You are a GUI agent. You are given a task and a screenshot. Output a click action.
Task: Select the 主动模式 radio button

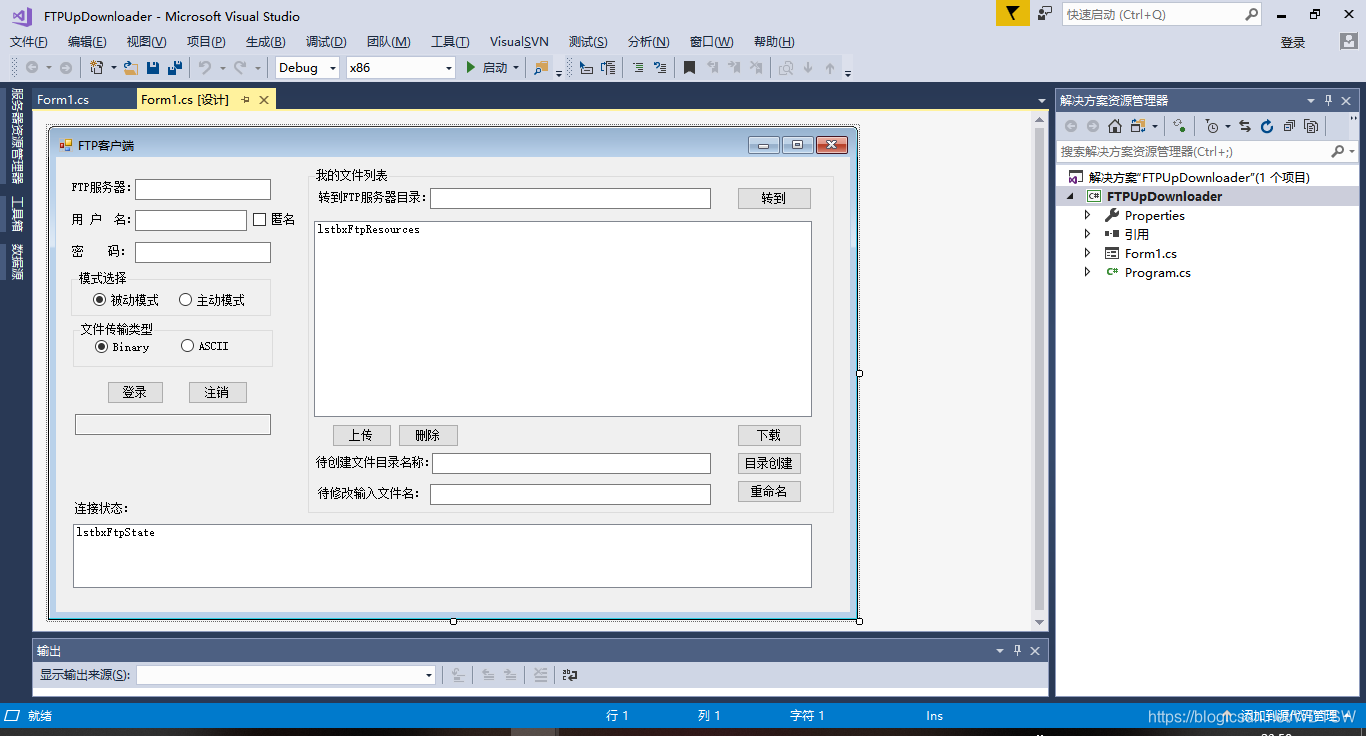[x=185, y=300]
